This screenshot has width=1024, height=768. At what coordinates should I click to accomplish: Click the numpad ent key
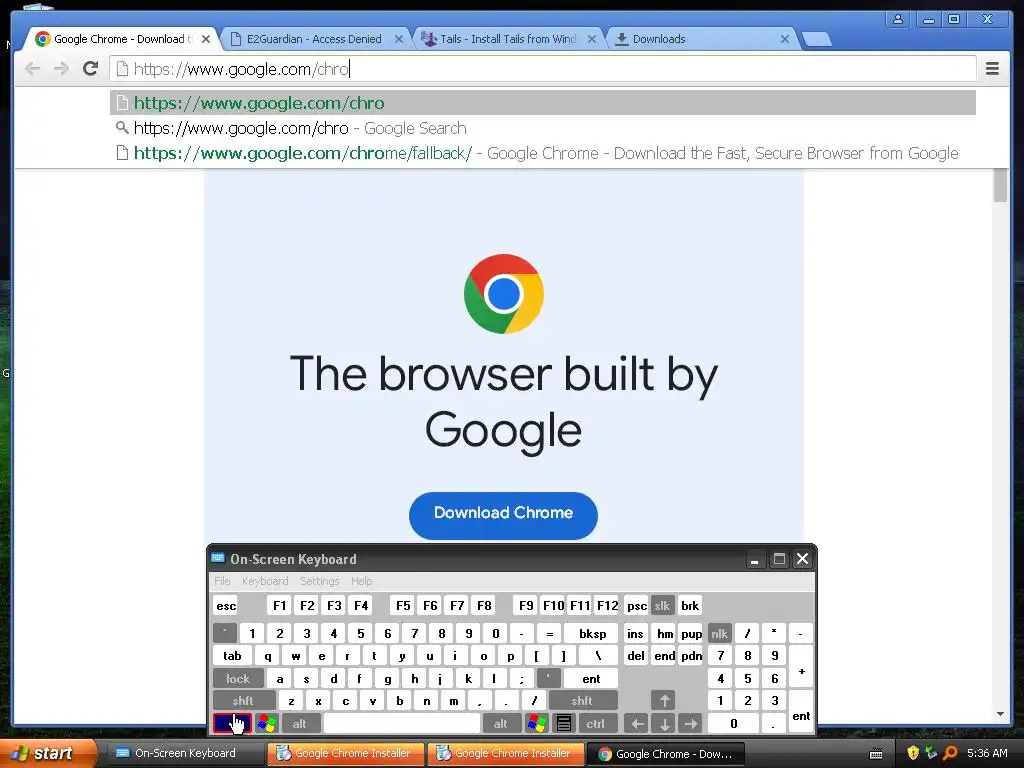pyautogui.click(x=801, y=712)
